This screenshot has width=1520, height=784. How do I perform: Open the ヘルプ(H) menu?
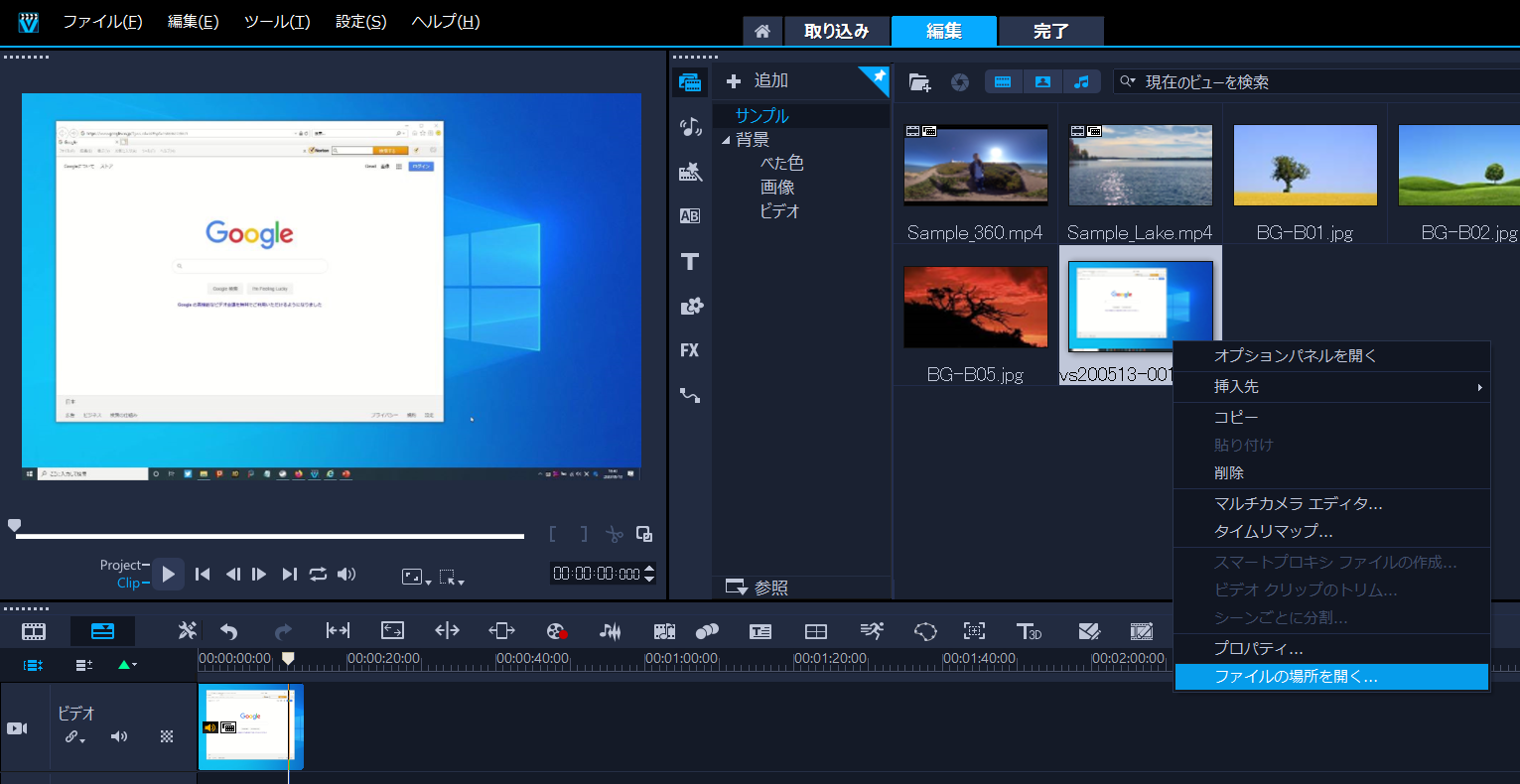pyautogui.click(x=446, y=22)
